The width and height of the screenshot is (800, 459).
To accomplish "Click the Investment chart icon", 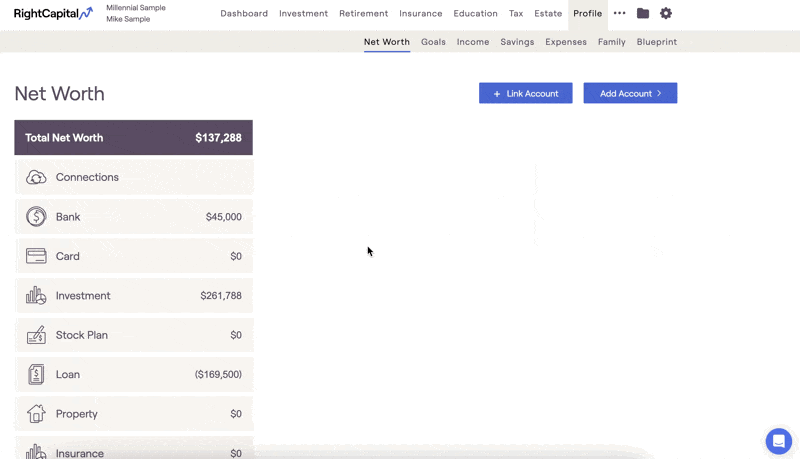I will pyautogui.click(x=36, y=295).
